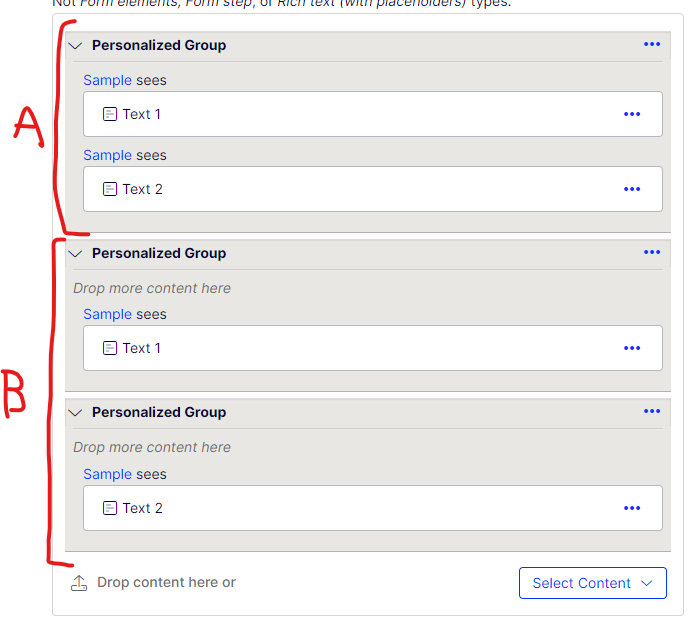Viewport: 699px width, 621px height.
Task: Open the Select Content dropdown
Action: 592,583
